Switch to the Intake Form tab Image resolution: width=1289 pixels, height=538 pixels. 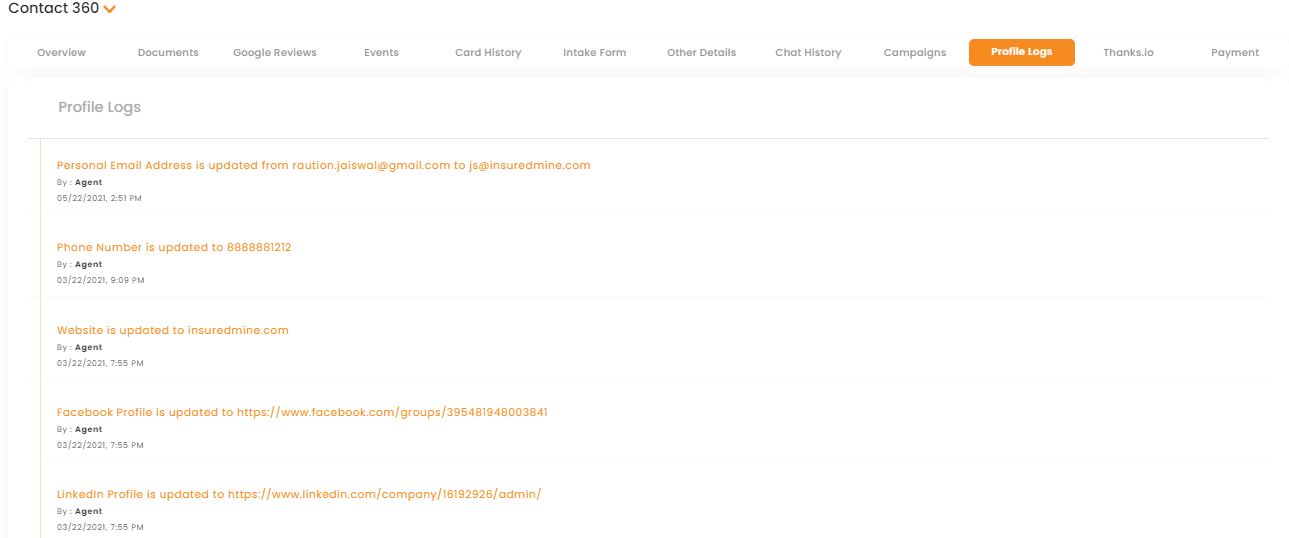point(595,53)
